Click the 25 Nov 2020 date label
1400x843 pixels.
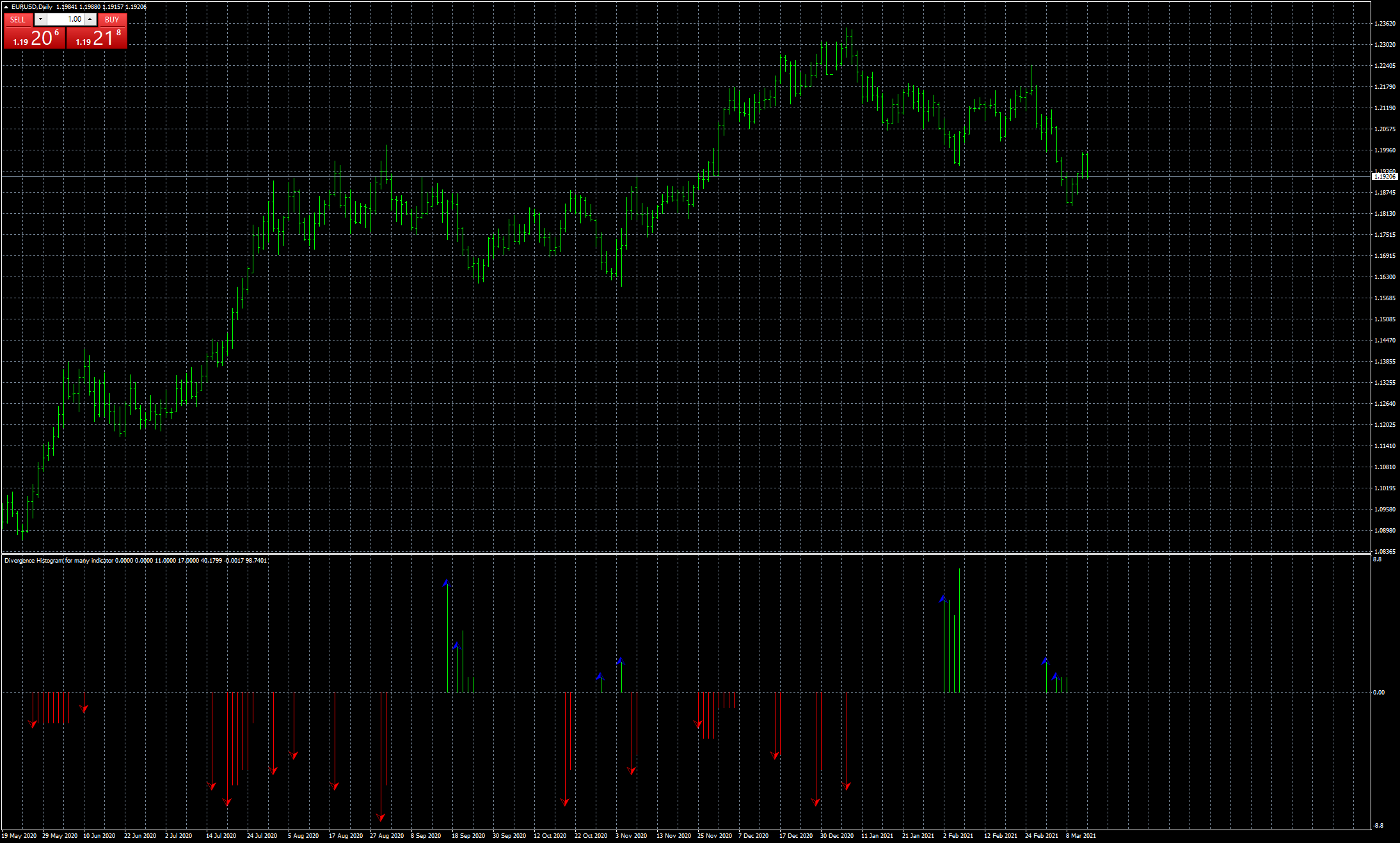(x=715, y=836)
